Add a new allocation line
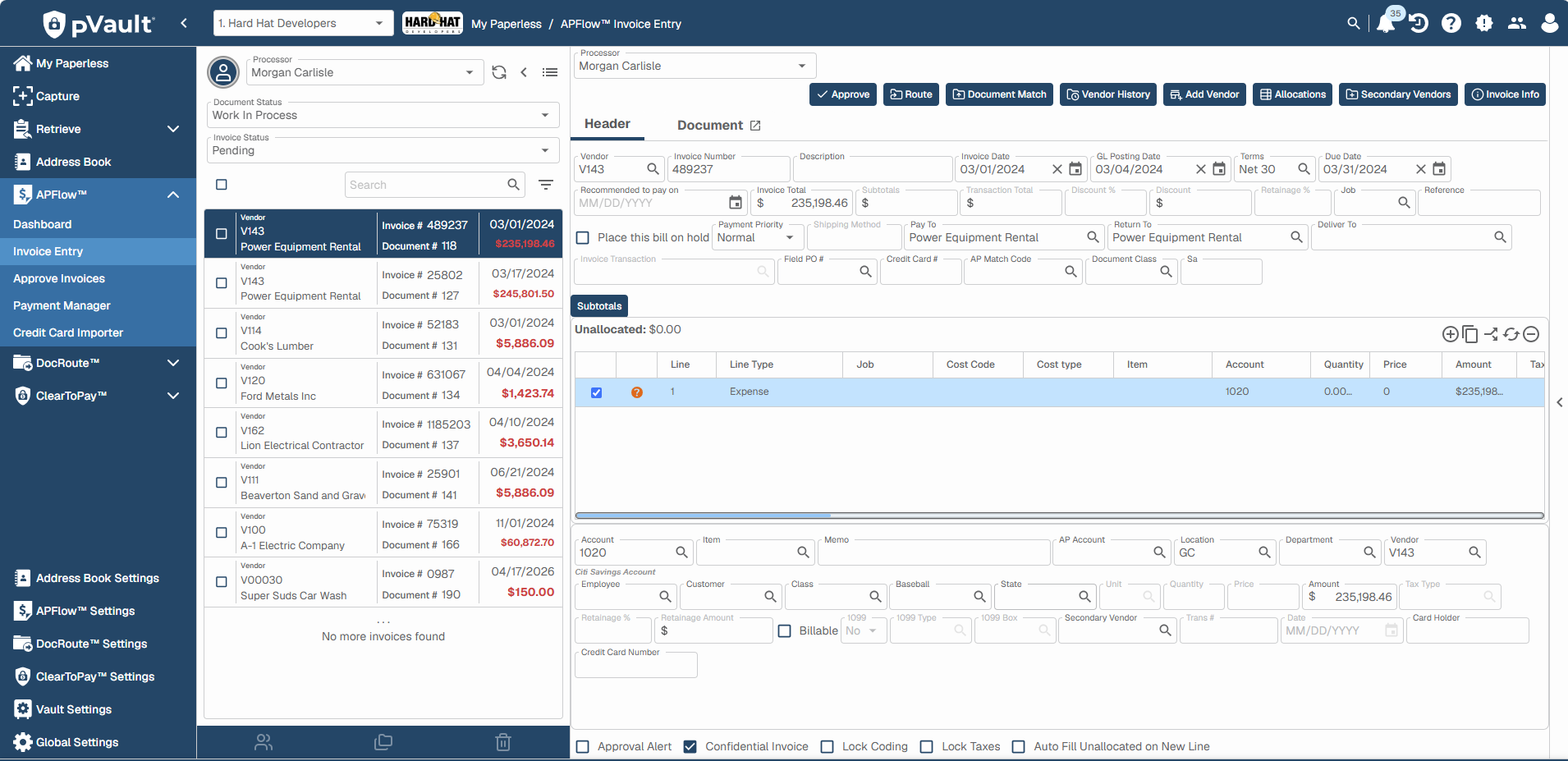1568x761 pixels. tap(1451, 334)
